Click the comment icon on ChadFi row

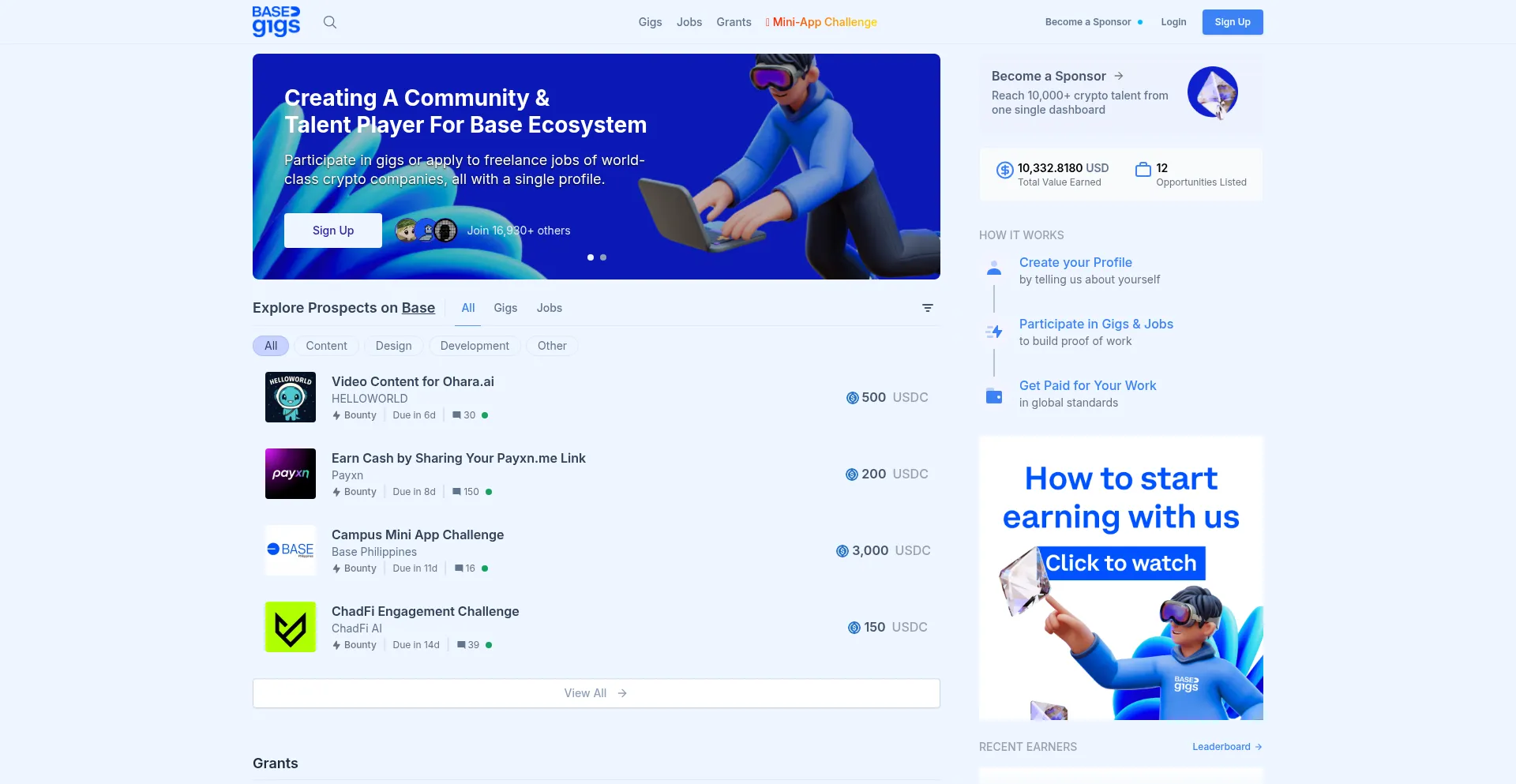click(461, 645)
